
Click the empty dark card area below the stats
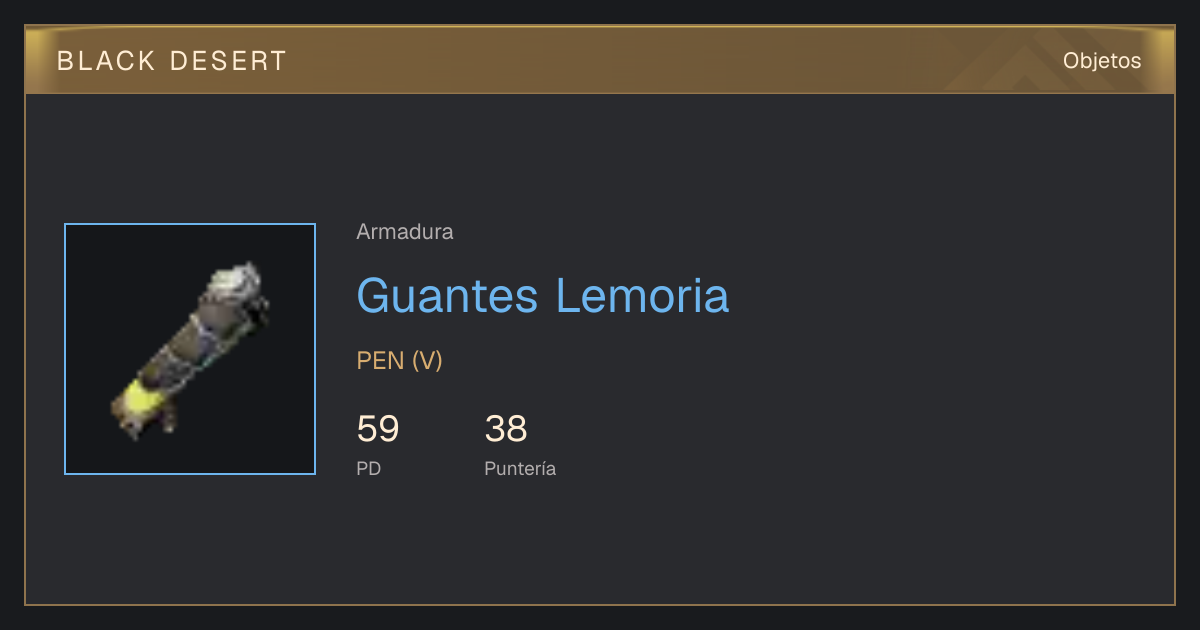600,545
